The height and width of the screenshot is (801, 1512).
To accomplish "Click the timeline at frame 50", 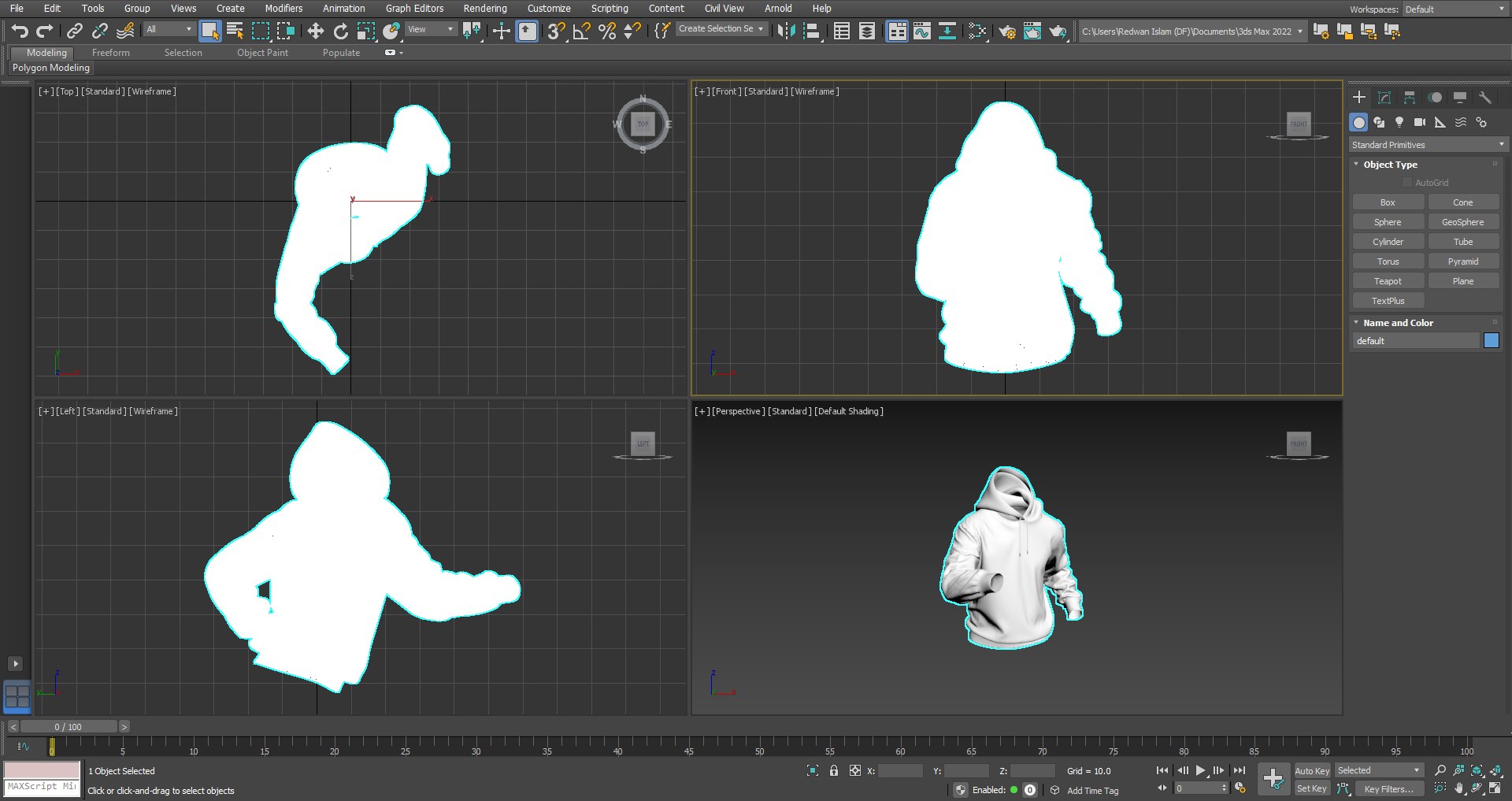I will [x=759, y=746].
